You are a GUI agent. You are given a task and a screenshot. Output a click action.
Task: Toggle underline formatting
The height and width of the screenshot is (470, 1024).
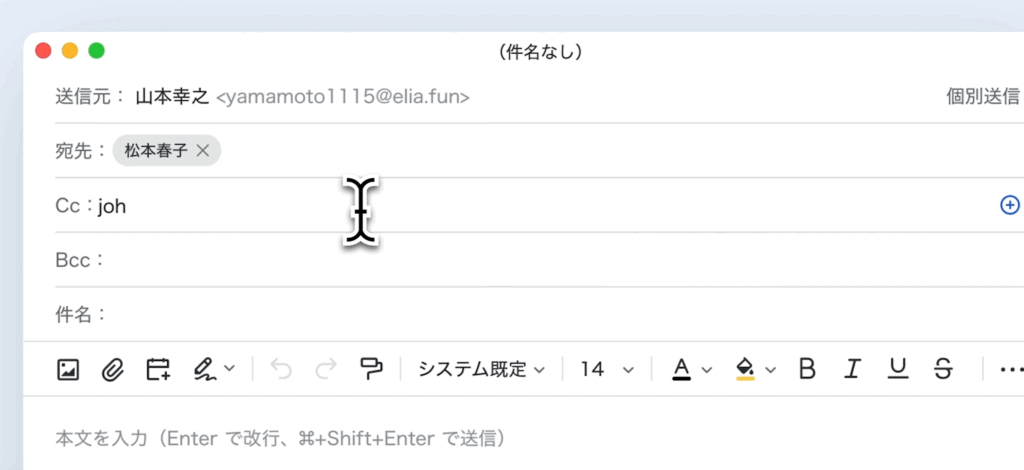tap(898, 369)
